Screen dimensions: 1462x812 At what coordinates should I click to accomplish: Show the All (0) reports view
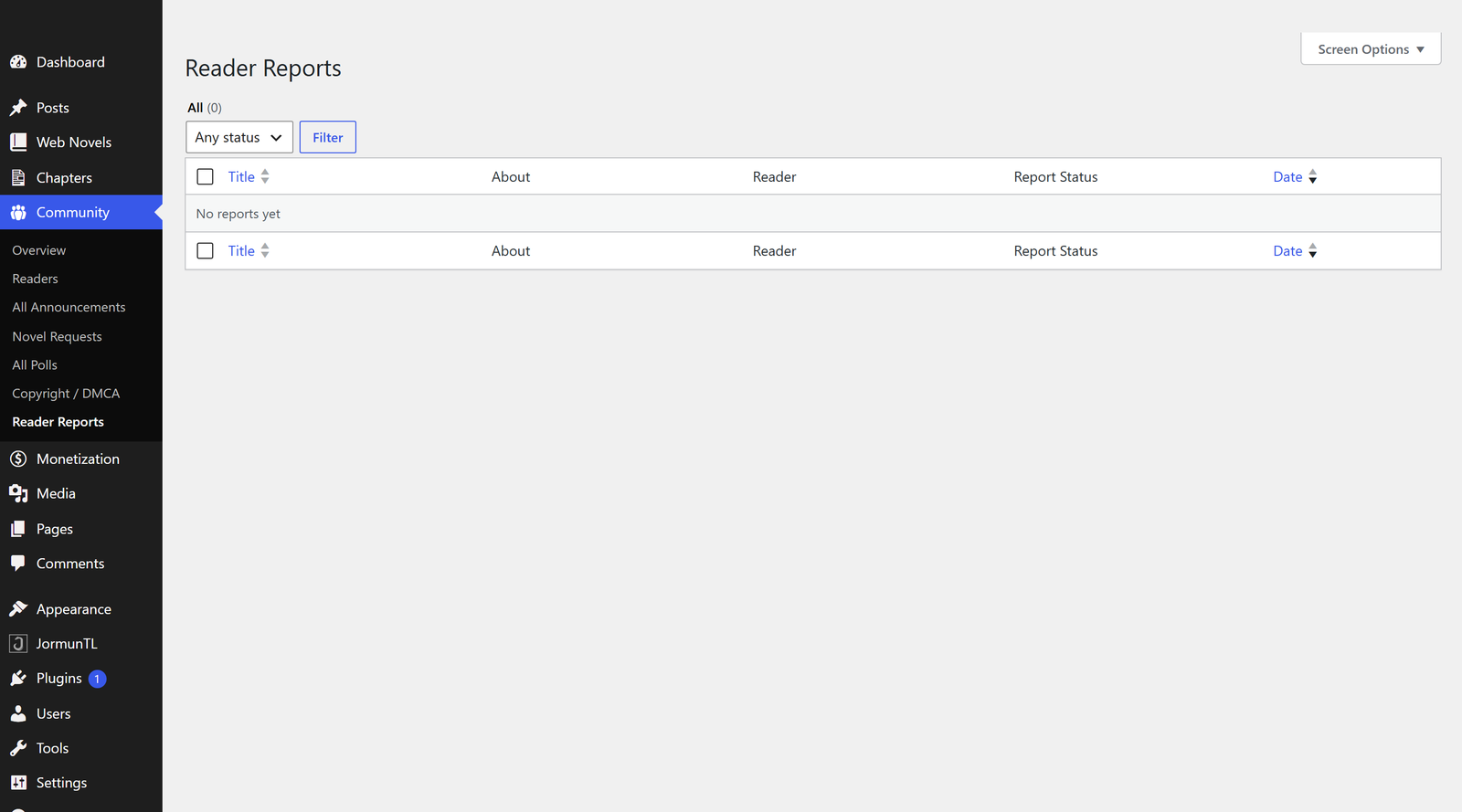205,108
